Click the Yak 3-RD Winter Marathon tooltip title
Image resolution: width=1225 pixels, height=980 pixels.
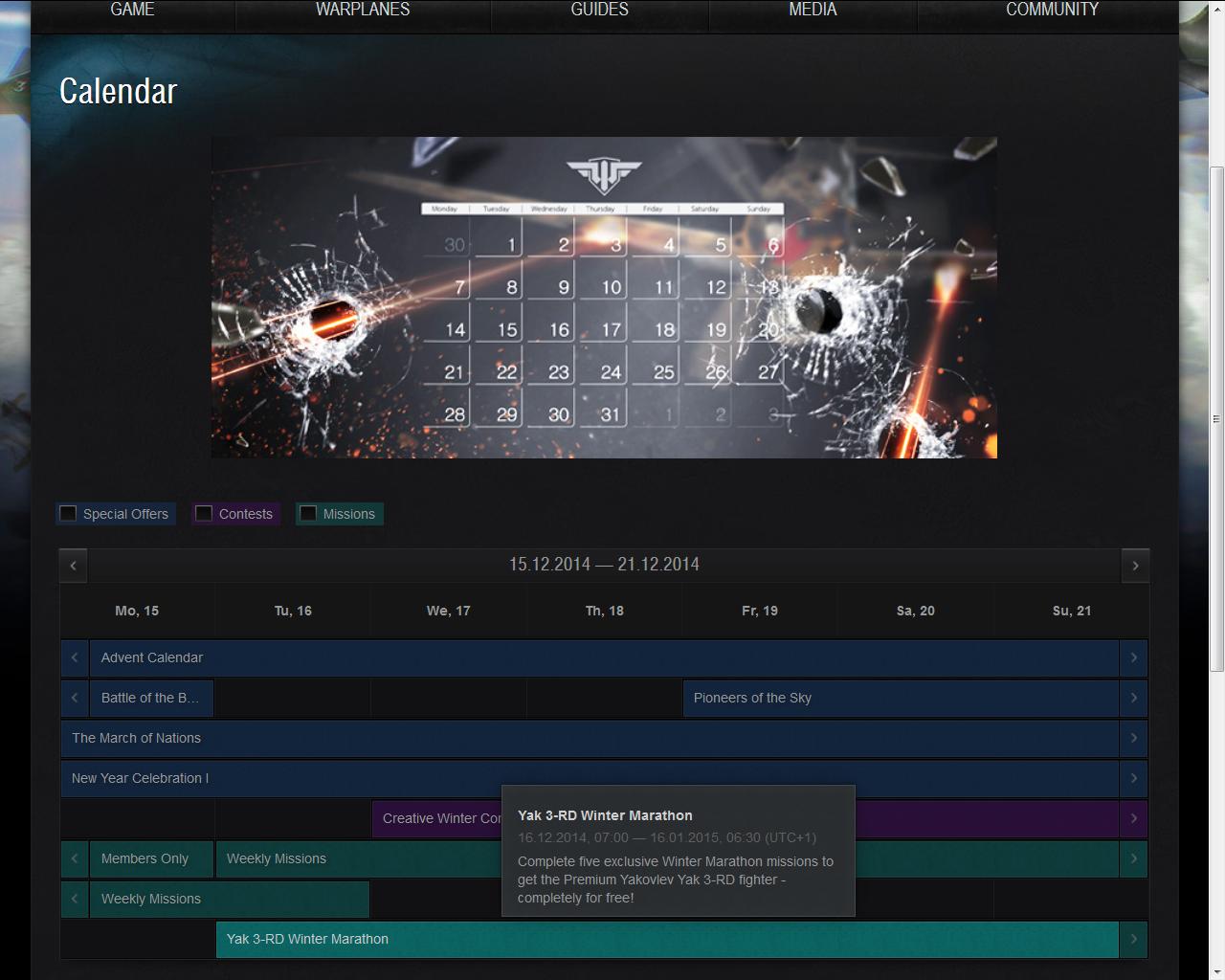[x=605, y=815]
